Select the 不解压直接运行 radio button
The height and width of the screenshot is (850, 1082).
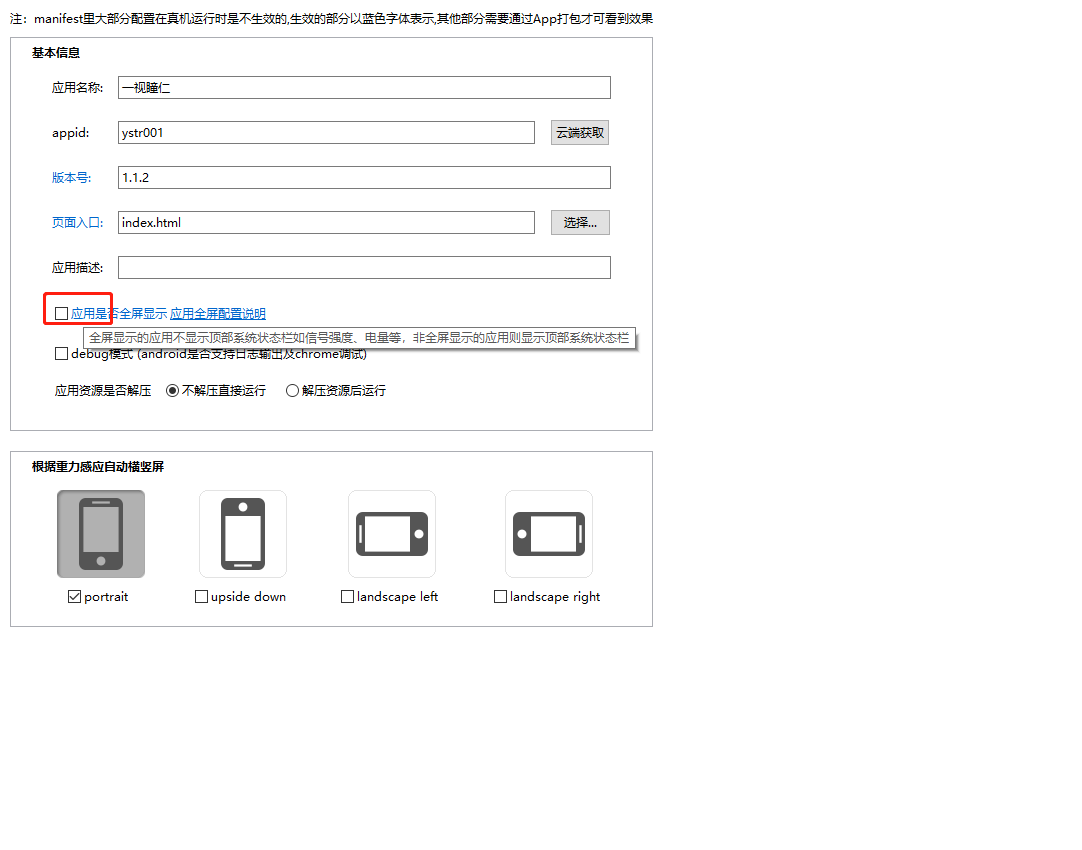[172, 391]
